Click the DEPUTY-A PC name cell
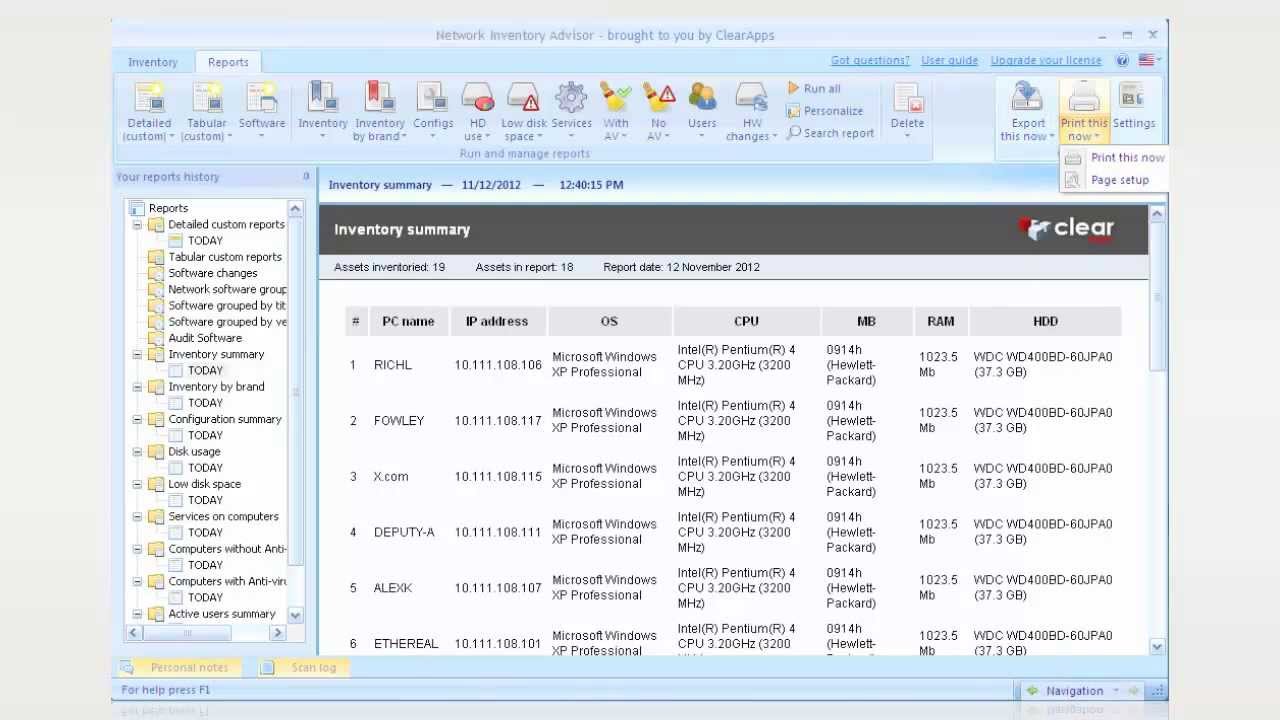 404,533
